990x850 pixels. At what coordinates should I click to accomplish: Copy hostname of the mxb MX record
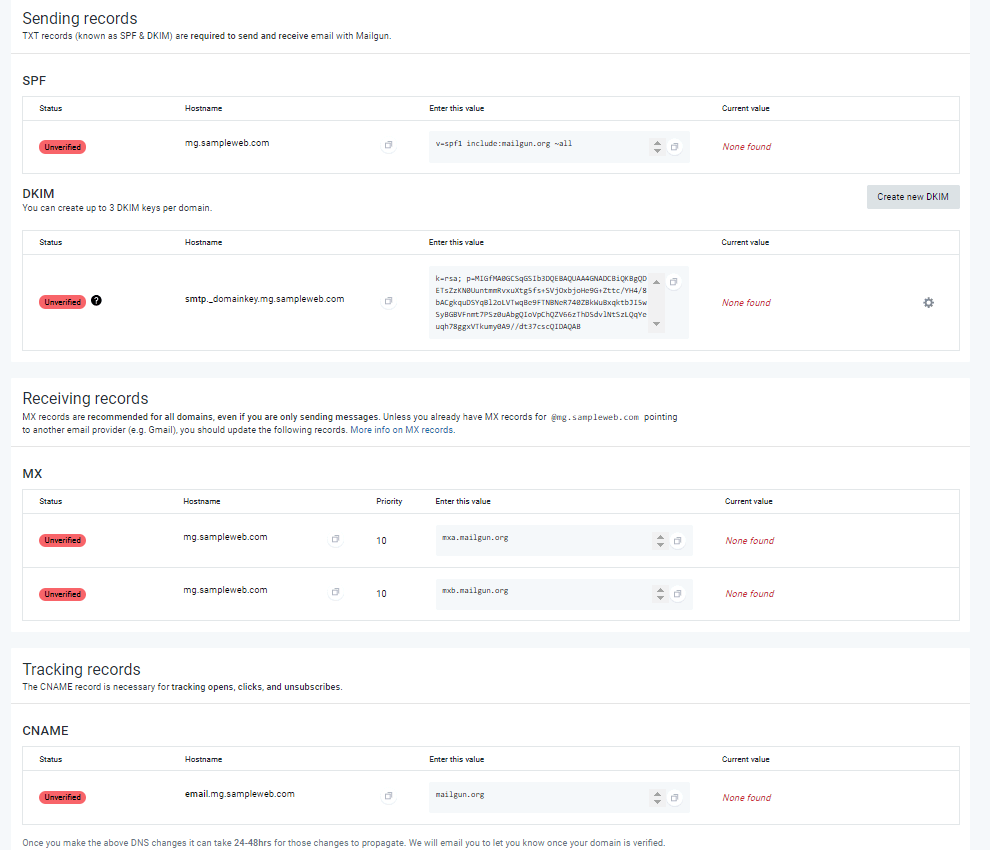coord(335,593)
